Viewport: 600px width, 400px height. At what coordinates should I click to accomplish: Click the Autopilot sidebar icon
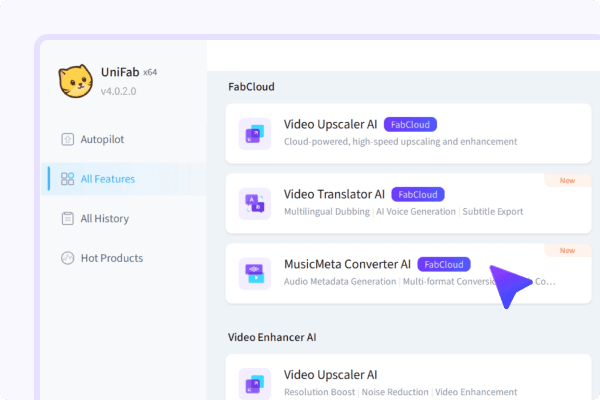click(68, 139)
